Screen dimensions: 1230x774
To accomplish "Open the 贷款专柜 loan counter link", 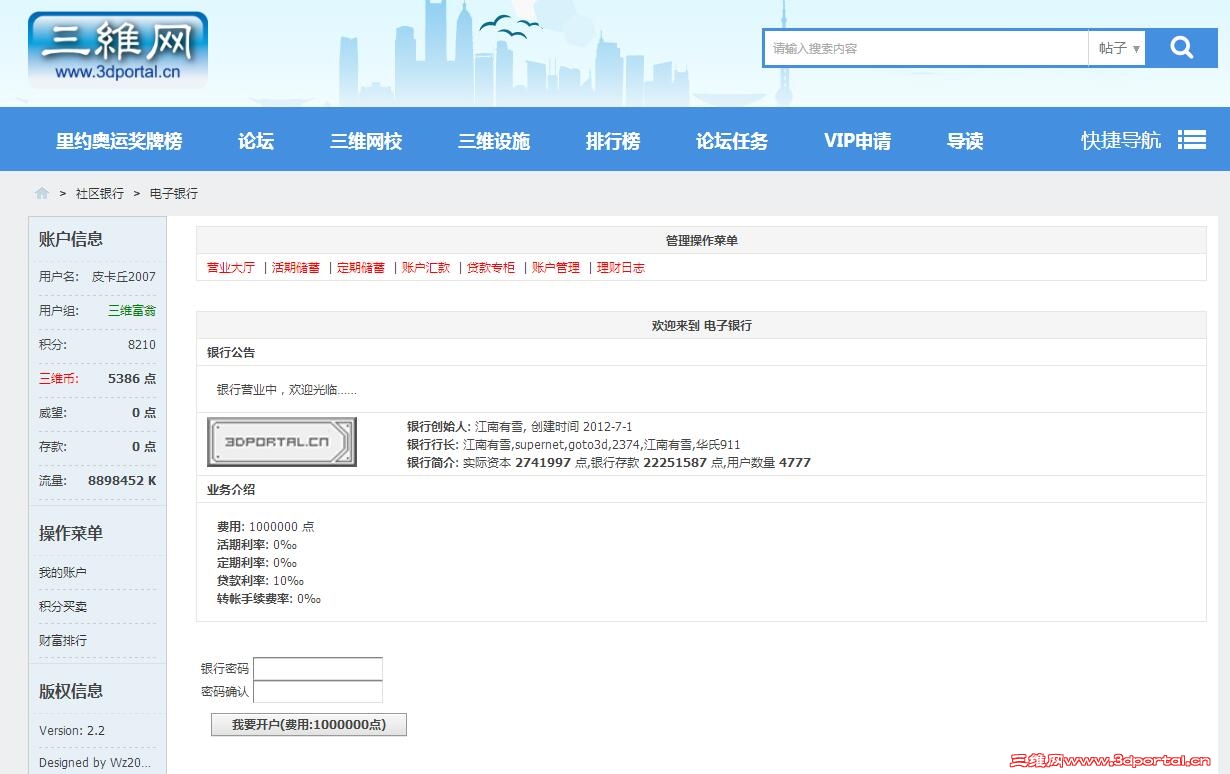I will point(491,268).
